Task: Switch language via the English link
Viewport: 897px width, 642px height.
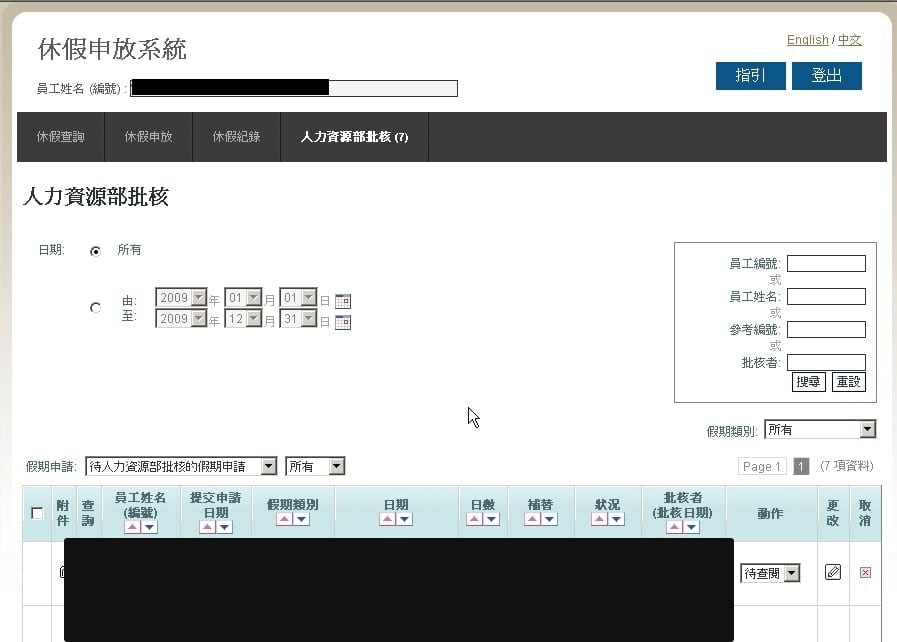Action: tap(807, 39)
